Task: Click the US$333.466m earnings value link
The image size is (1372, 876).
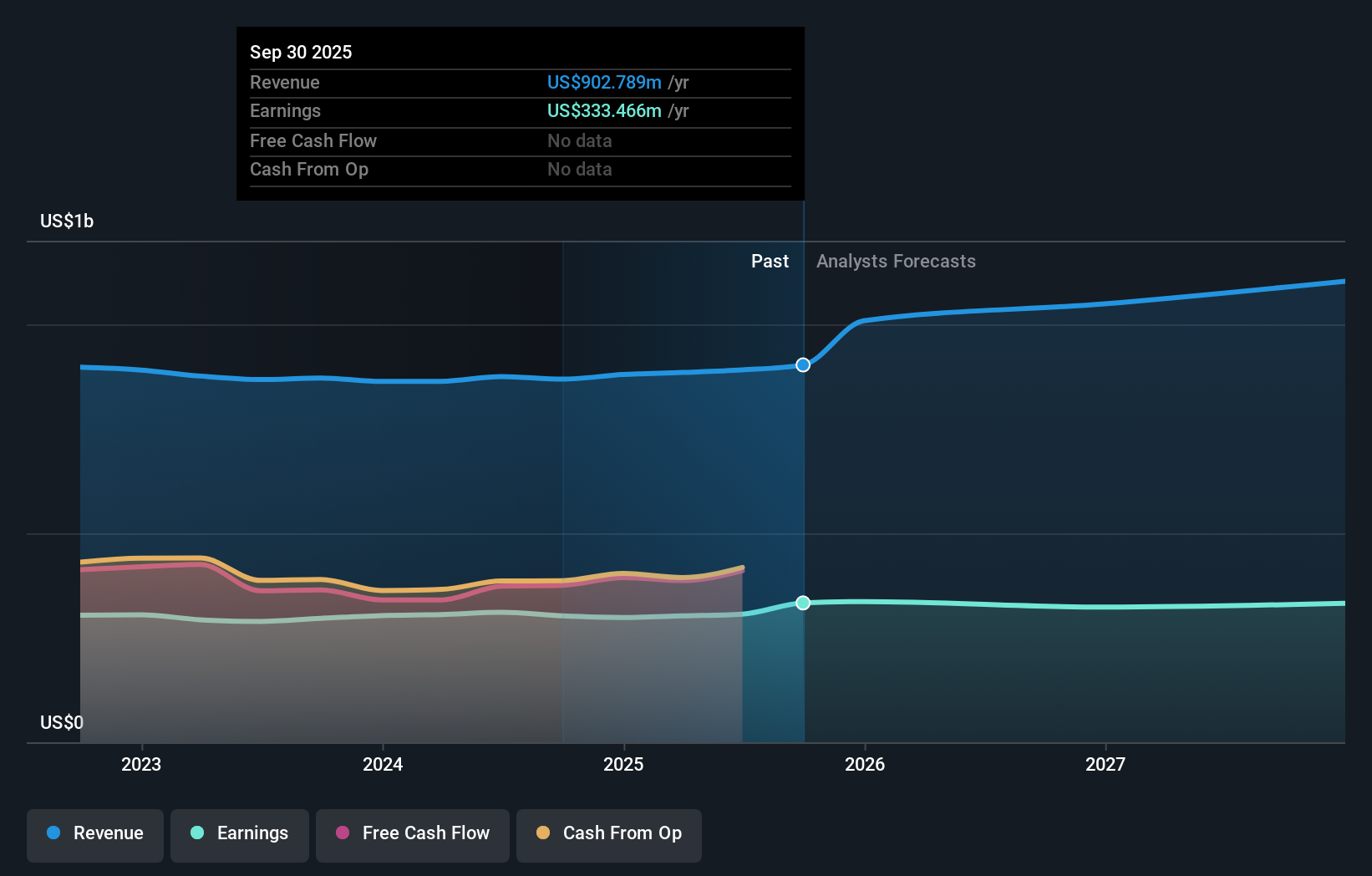Action: (x=602, y=110)
